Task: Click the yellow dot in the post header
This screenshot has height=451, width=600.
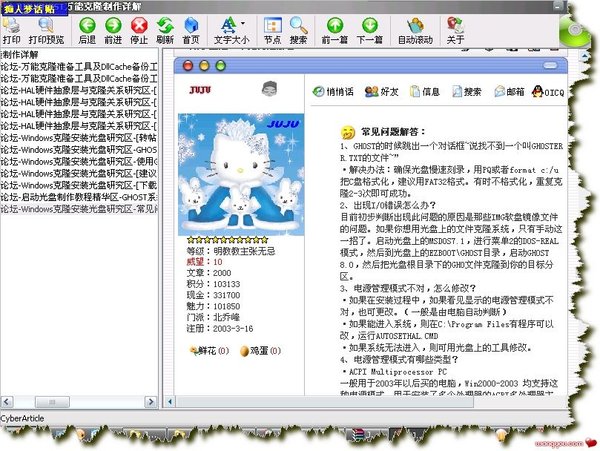Action: [x=204, y=66]
